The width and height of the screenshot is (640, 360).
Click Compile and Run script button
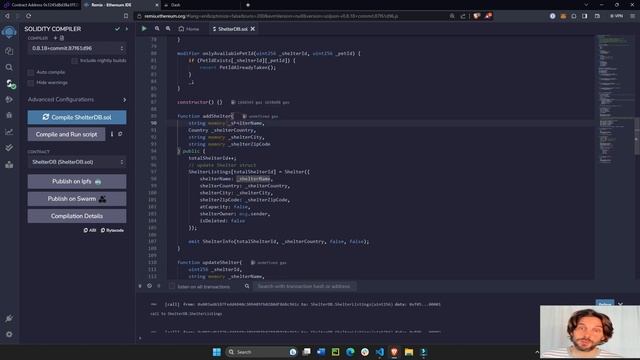[x=67, y=134]
